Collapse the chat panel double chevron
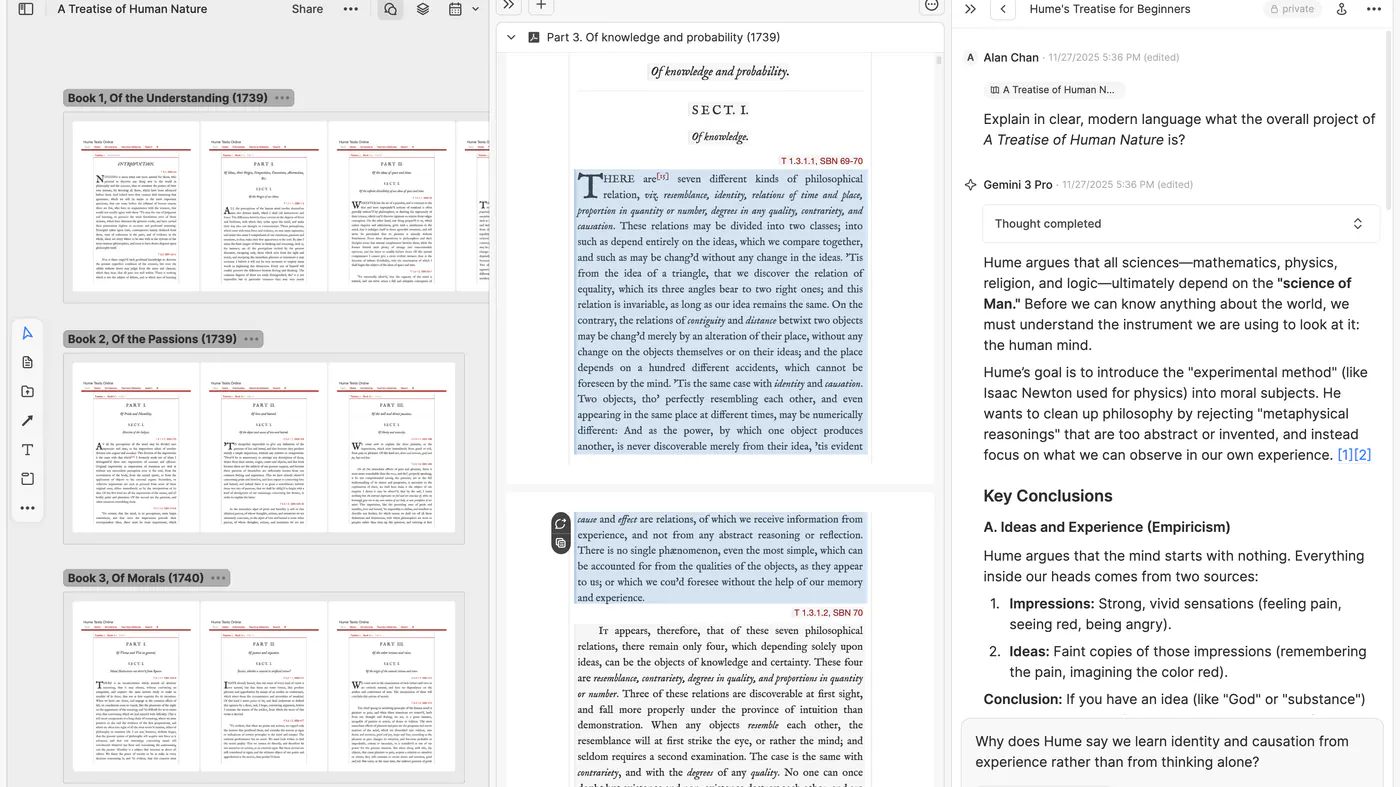1400x787 pixels. [970, 9]
